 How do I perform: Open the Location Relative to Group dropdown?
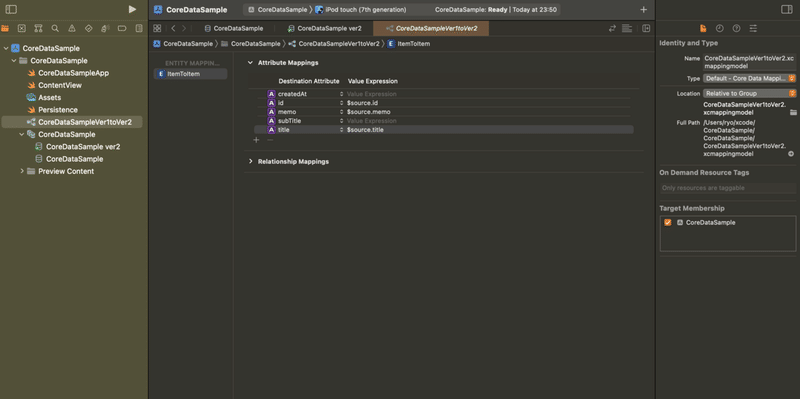[749, 93]
